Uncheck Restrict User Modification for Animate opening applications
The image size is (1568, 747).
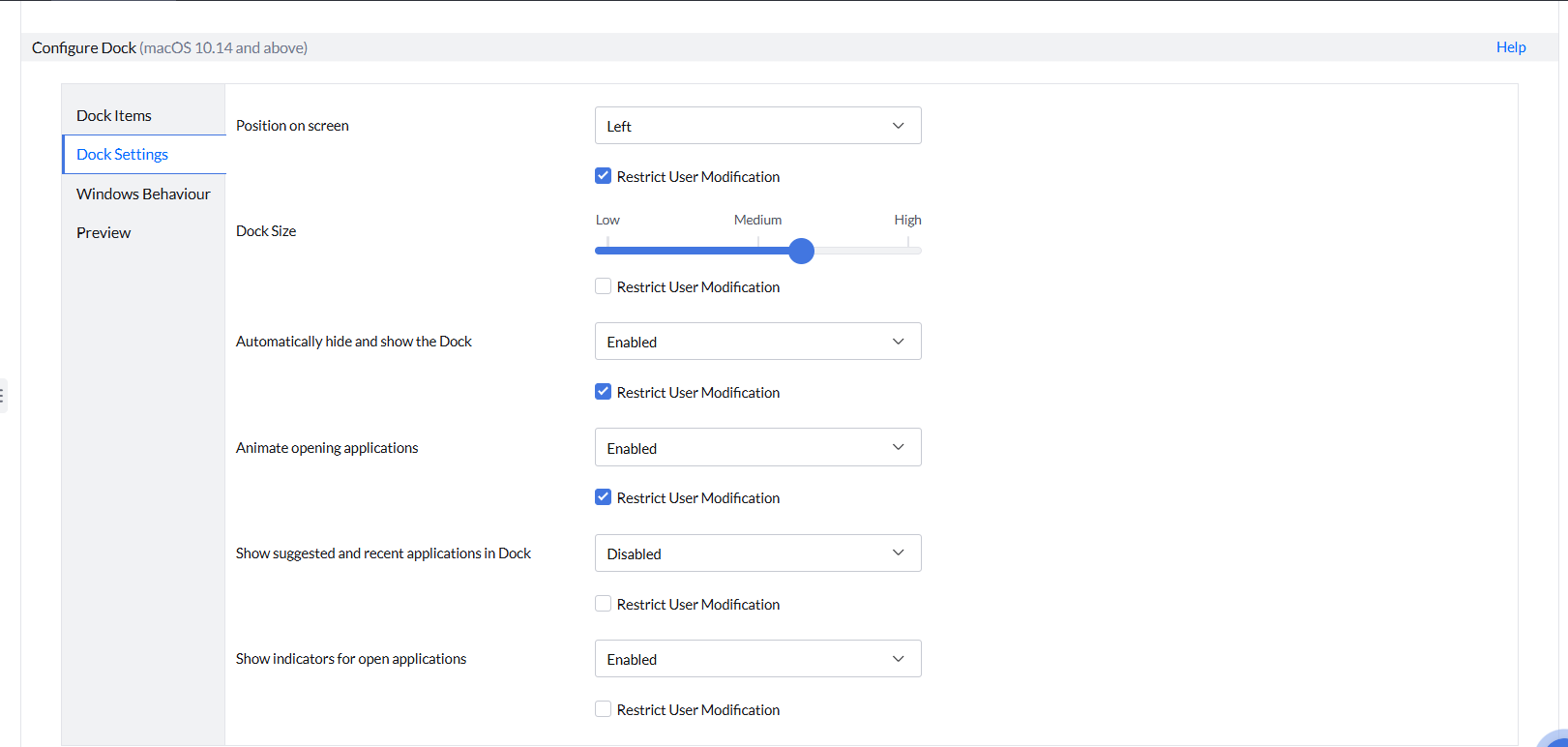coord(604,497)
